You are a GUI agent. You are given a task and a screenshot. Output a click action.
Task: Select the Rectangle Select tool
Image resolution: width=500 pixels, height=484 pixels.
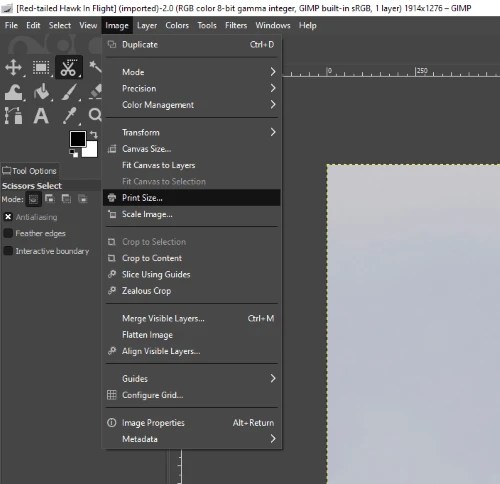[41, 67]
